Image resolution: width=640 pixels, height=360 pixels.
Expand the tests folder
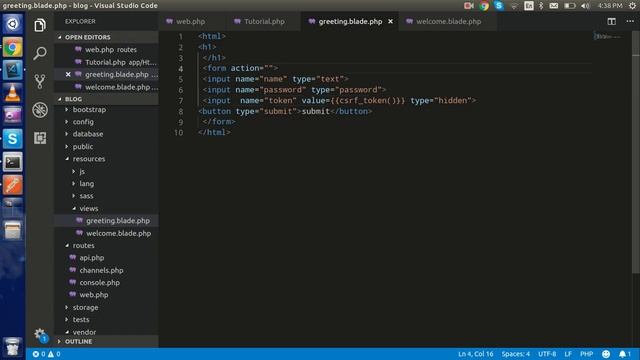pos(106,320)
